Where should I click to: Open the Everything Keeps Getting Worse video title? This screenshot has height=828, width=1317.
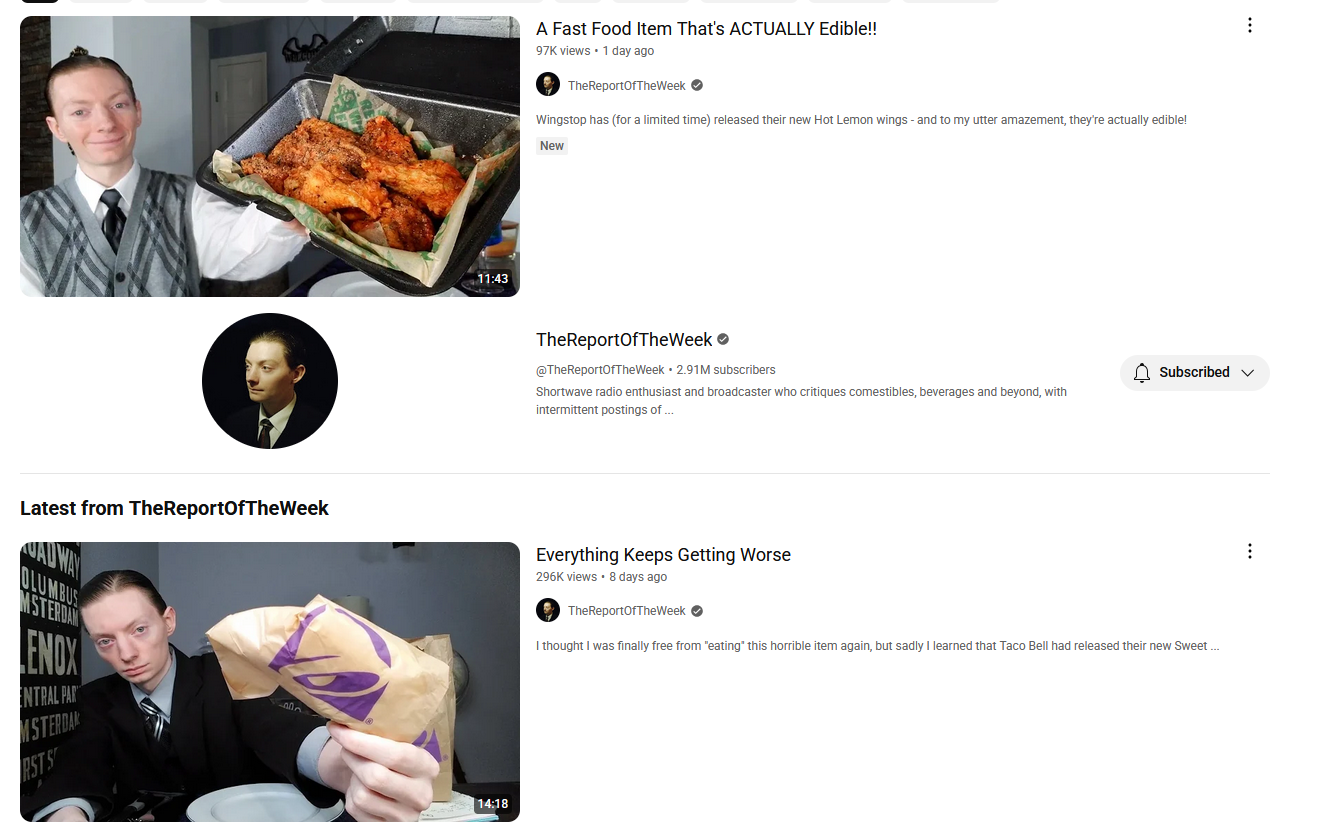tap(663, 555)
